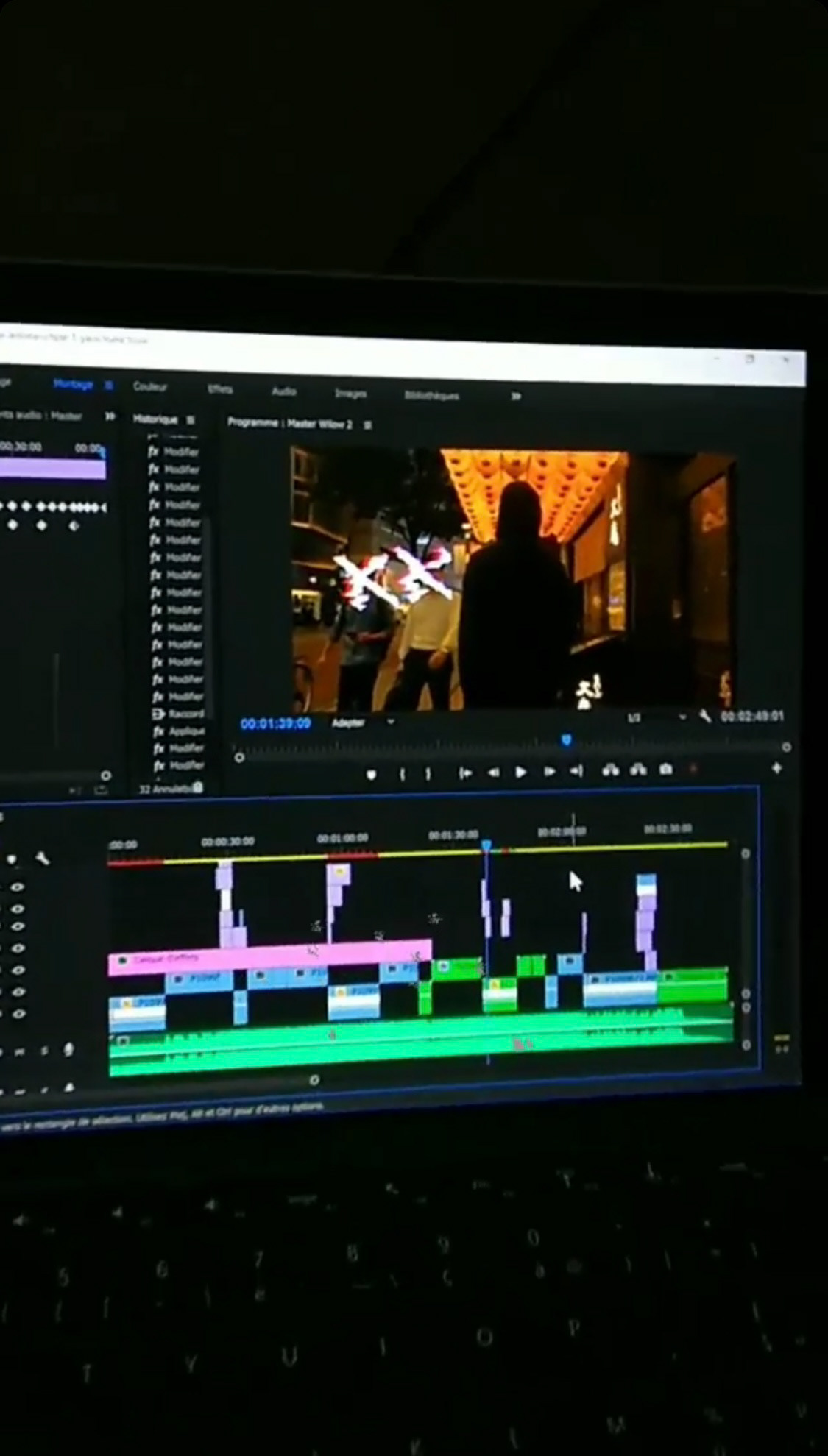Viewport: 828px width, 1456px height.
Task: Select the pink Calque d'effets clip
Action: point(269,956)
